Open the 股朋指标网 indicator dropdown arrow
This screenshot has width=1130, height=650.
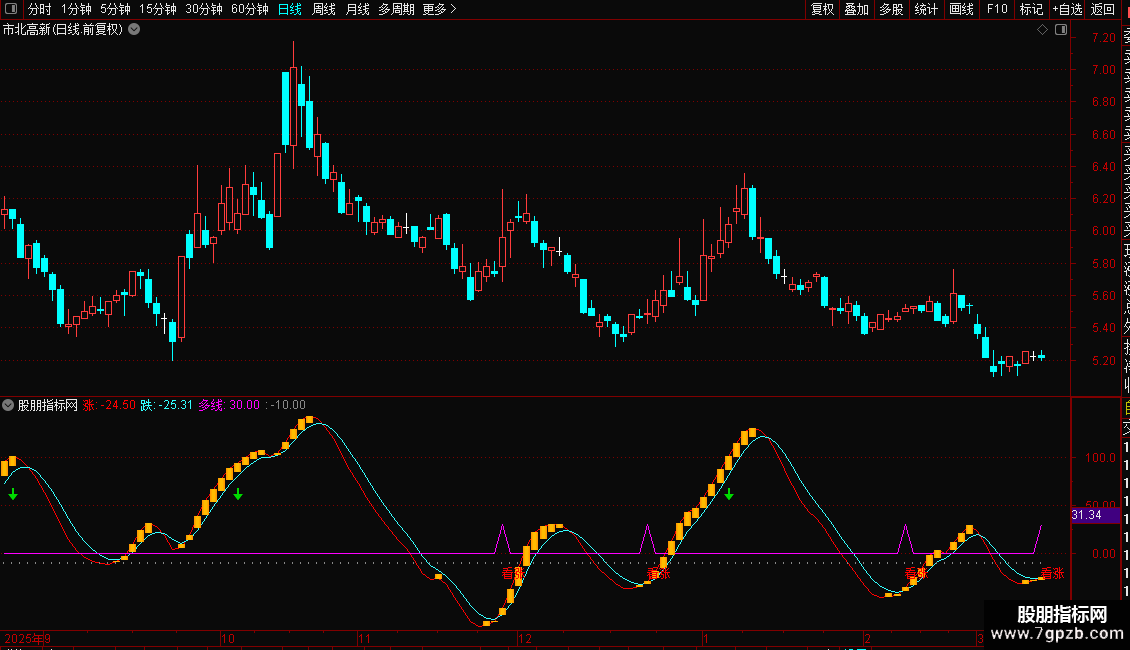(8, 405)
